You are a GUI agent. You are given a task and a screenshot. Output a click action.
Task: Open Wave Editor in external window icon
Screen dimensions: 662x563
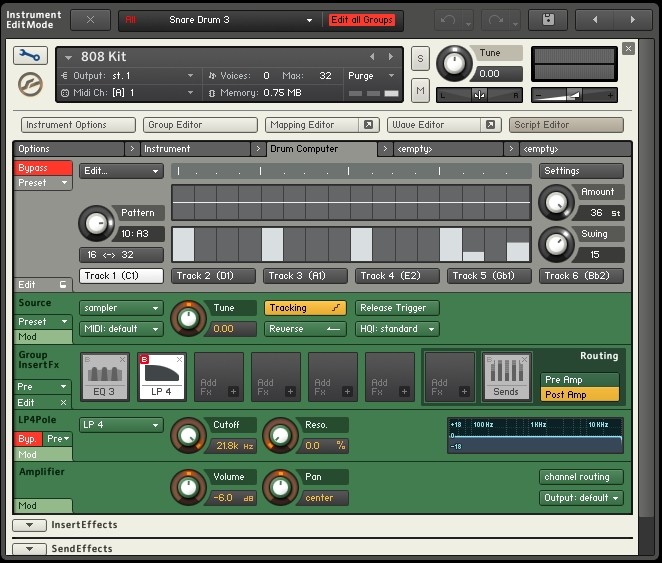click(x=490, y=125)
